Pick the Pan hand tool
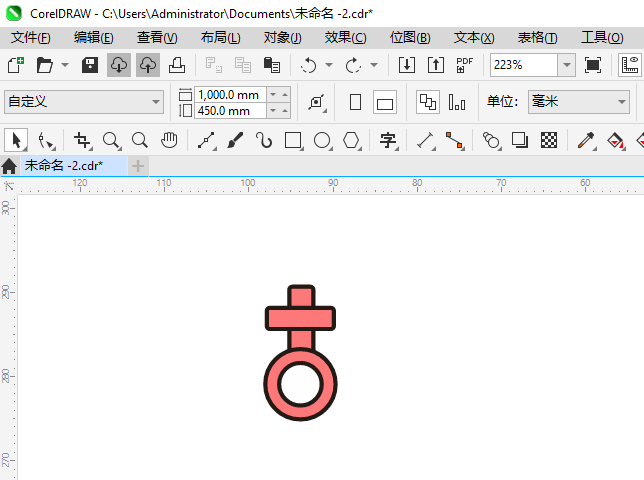Viewport: 644px width, 480px height. [x=169, y=140]
